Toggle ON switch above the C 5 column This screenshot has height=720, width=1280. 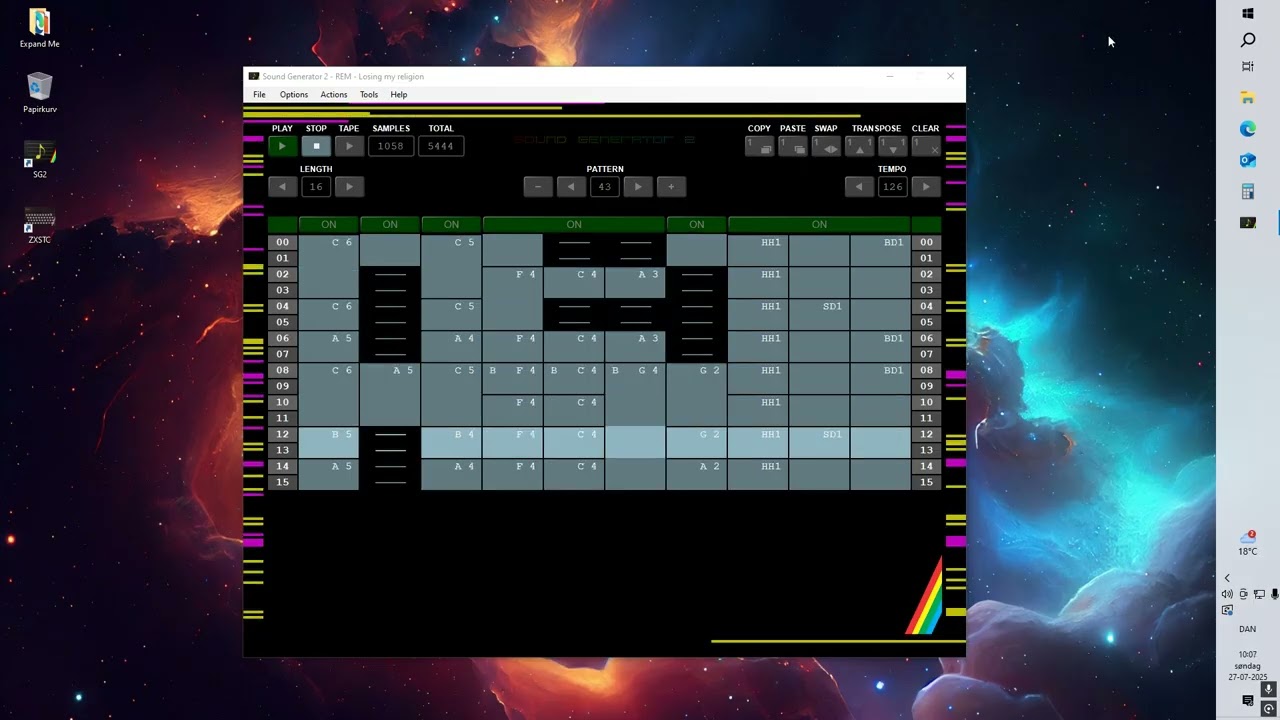[x=451, y=225]
